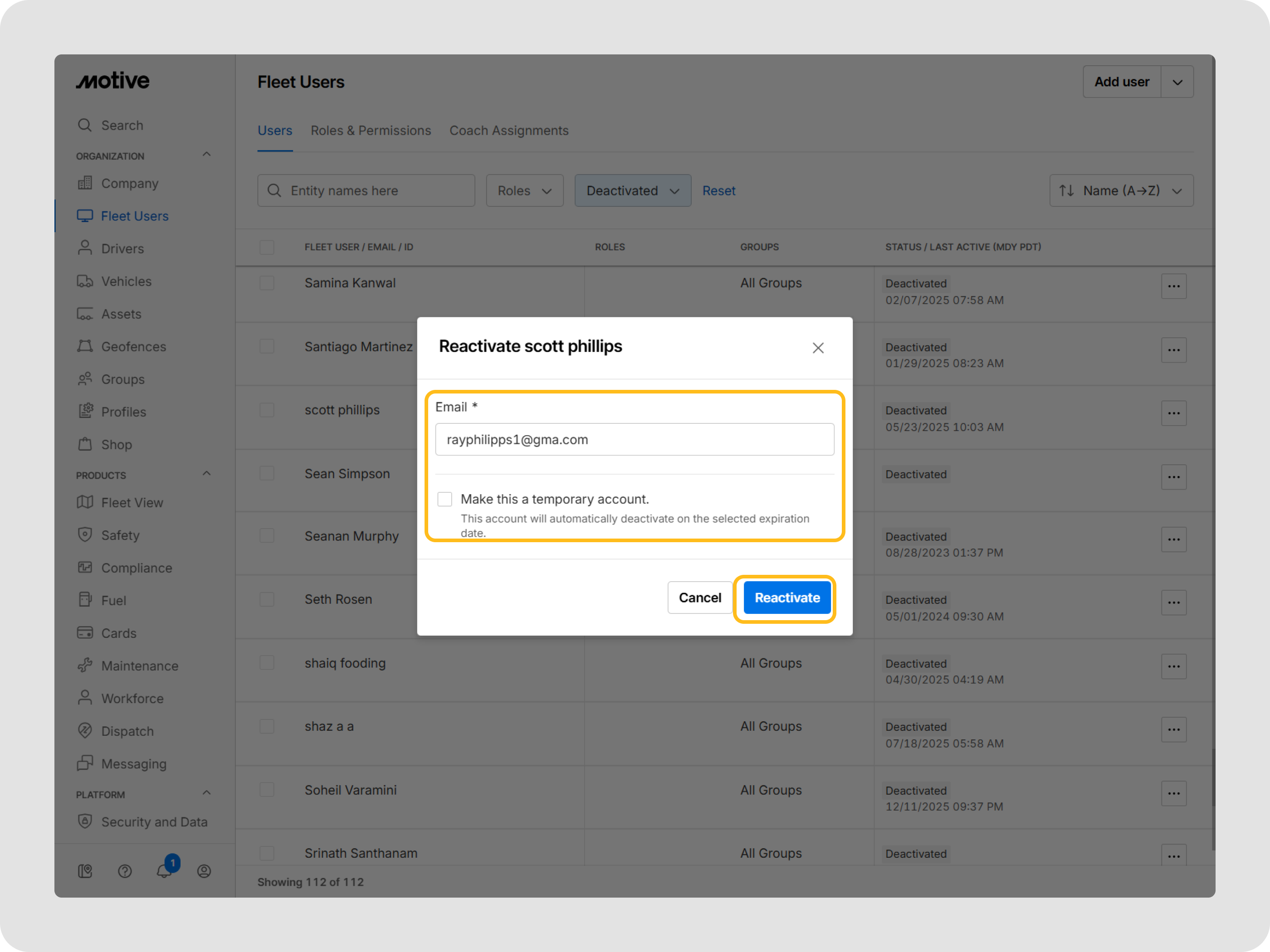Click the Search magnifier in sidebar

85,125
